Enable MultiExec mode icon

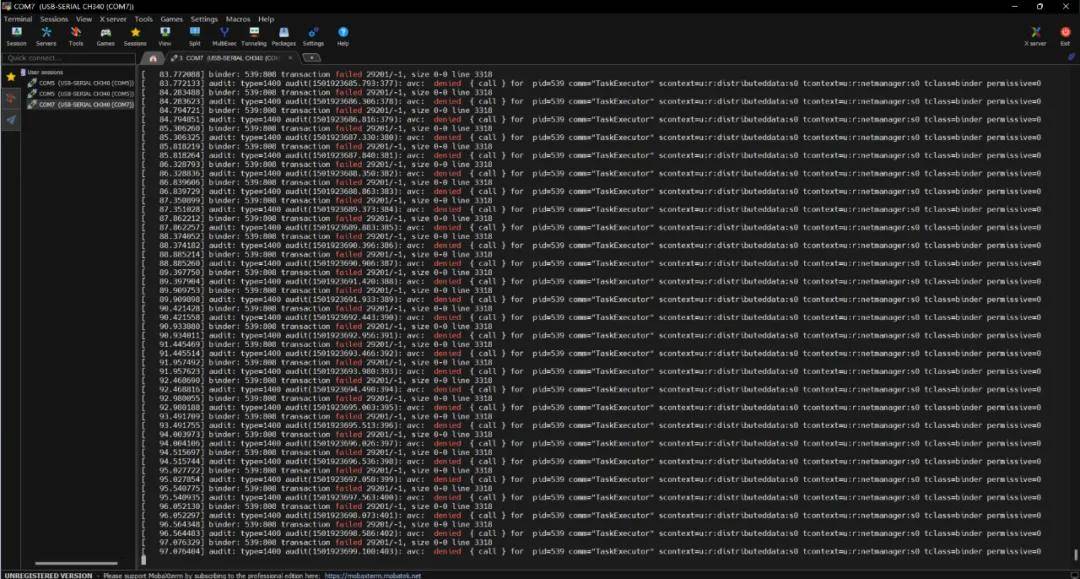[224, 36]
